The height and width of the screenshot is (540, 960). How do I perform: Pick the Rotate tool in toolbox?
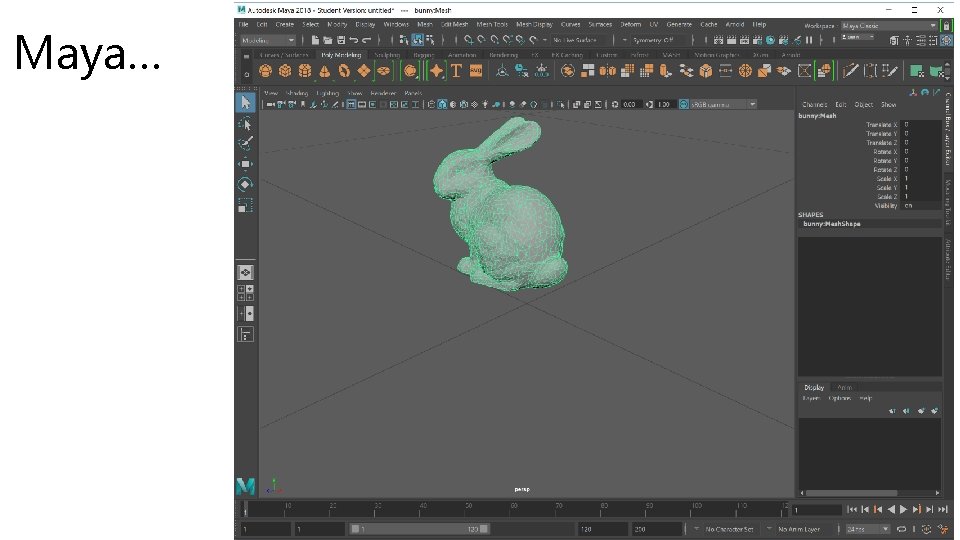click(245, 184)
